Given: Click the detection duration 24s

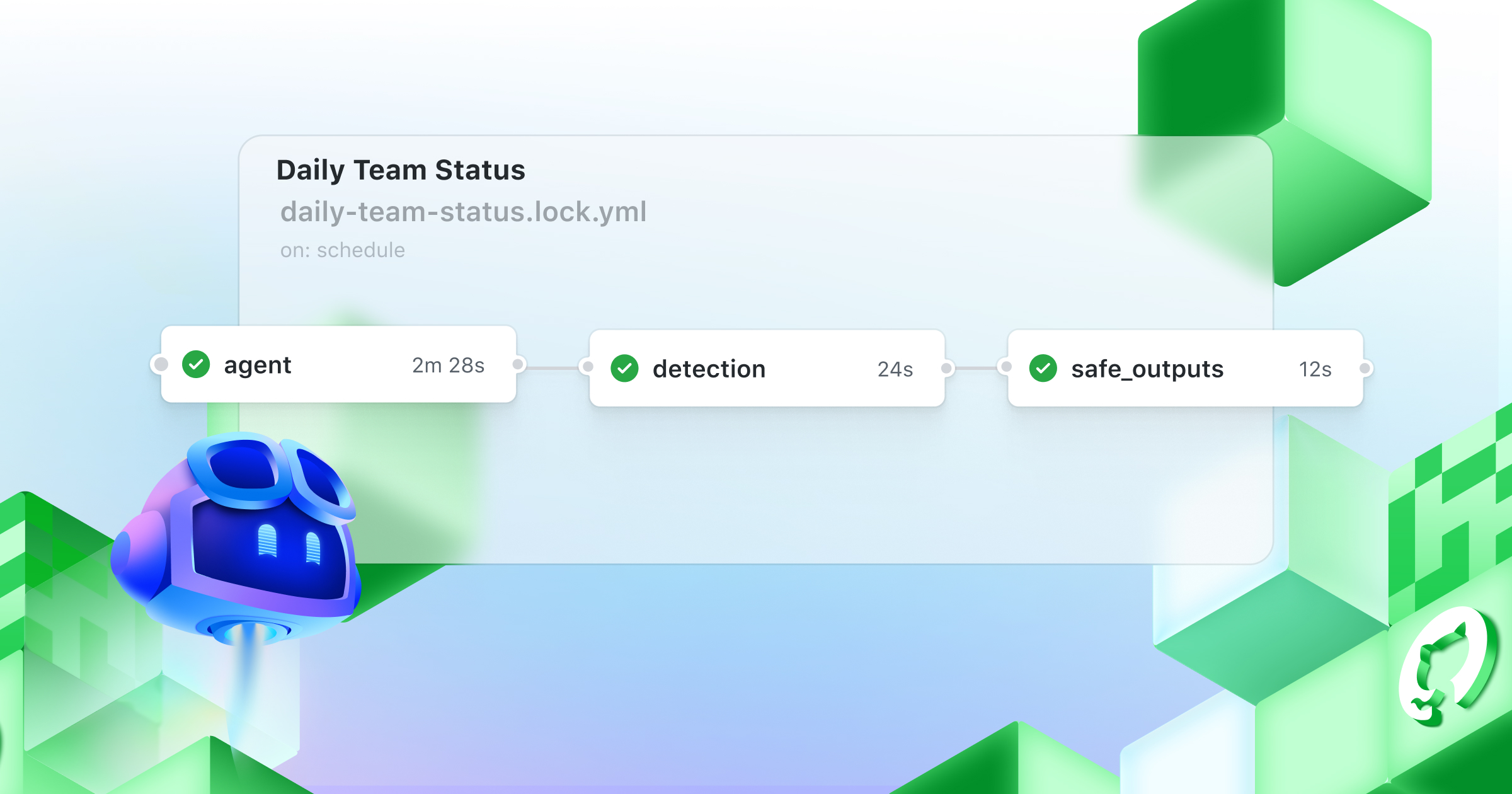Looking at the screenshot, I should point(895,369).
